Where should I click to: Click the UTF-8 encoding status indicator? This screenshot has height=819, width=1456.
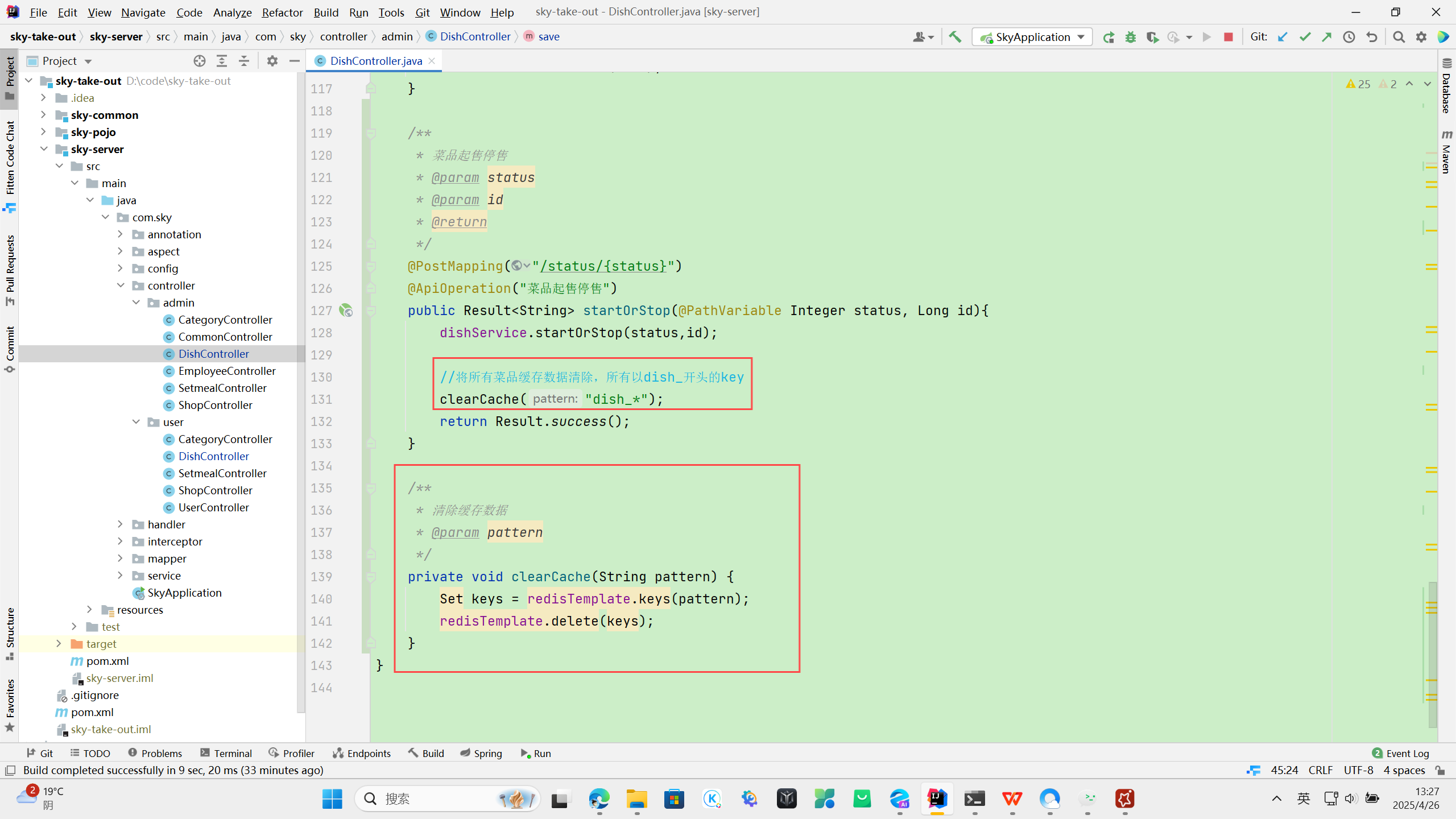[x=1358, y=770]
